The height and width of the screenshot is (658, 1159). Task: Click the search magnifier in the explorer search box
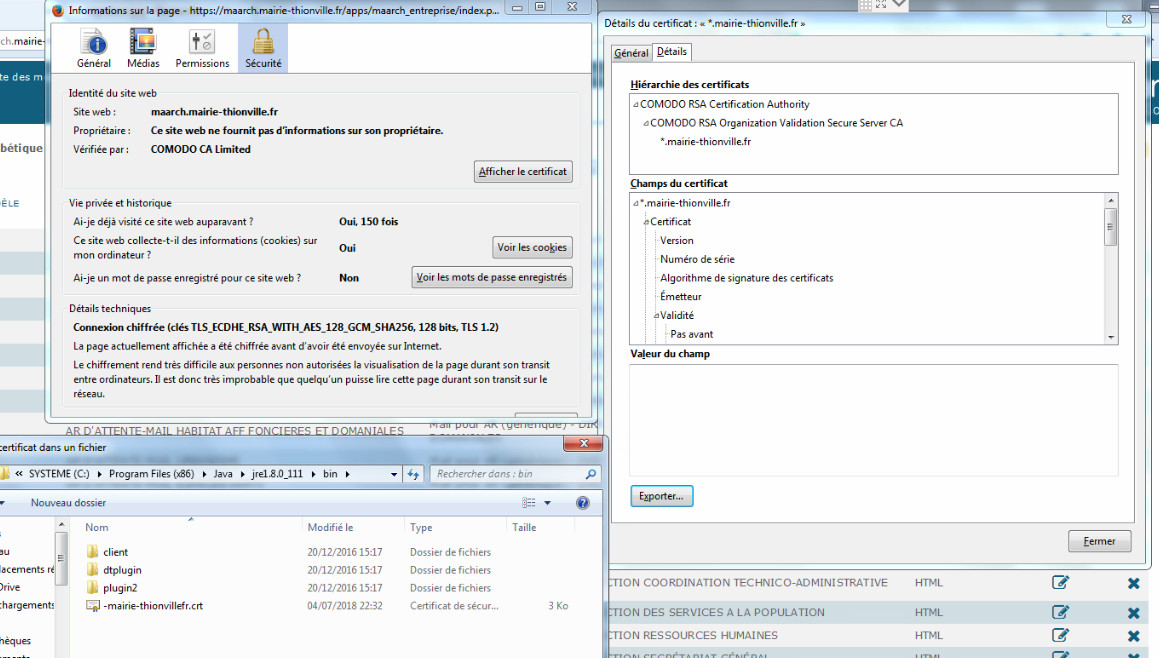(x=590, y=473)
